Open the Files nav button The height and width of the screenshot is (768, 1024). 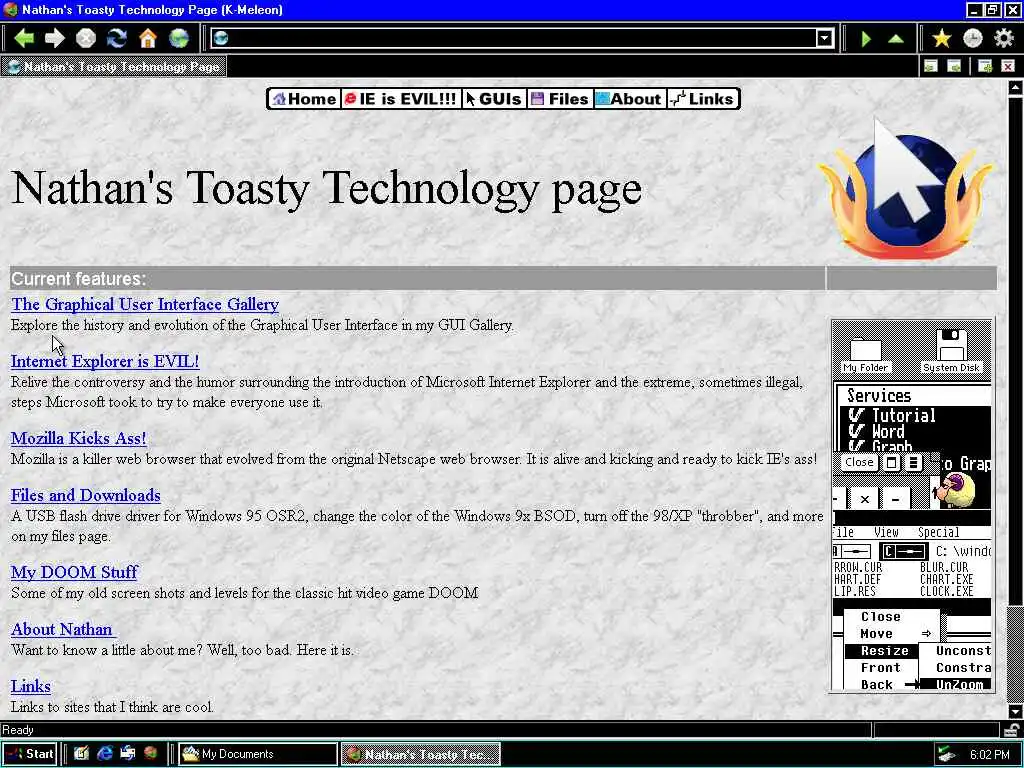pos(560,99)
